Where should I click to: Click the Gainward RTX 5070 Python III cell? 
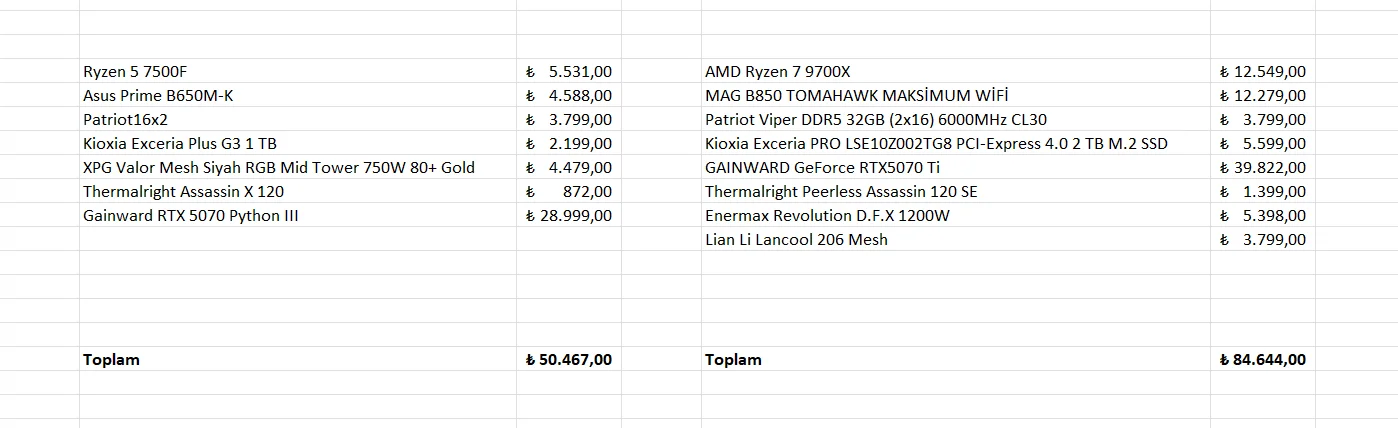(x=298, y=215)
